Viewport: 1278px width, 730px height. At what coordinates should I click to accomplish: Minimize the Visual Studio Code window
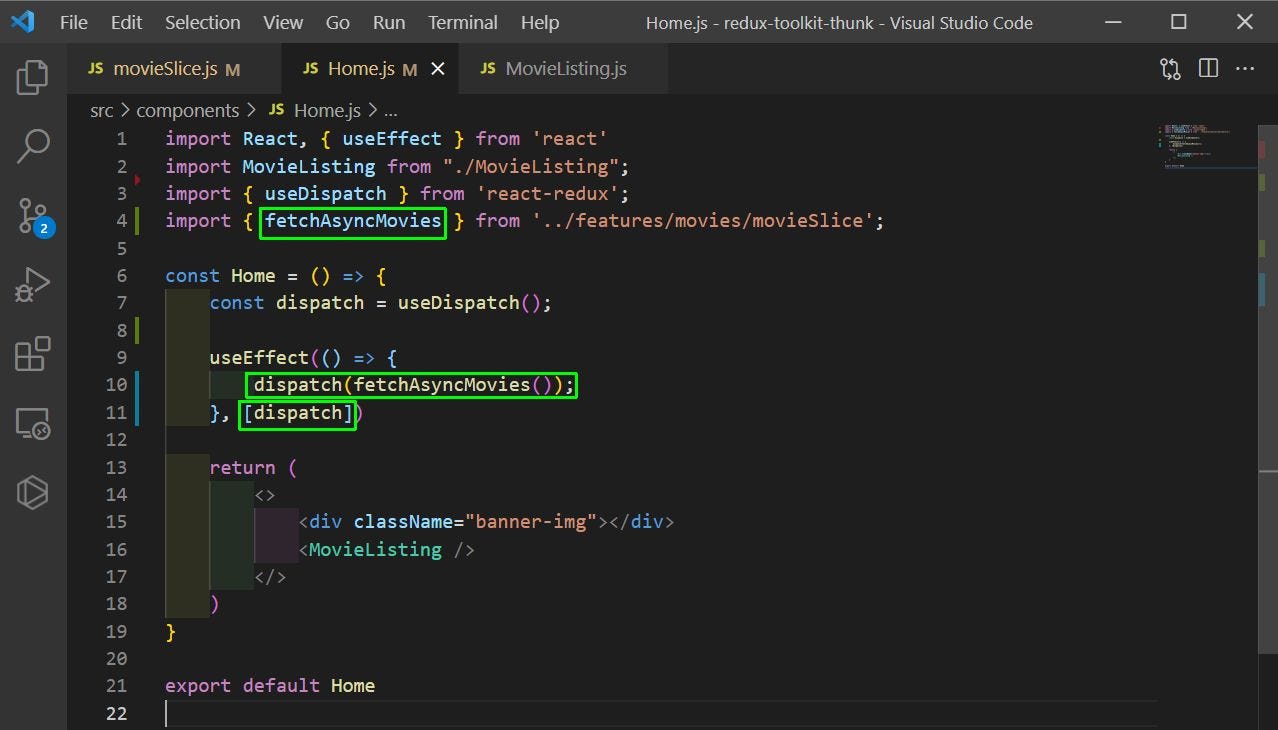pos(1112,22)
